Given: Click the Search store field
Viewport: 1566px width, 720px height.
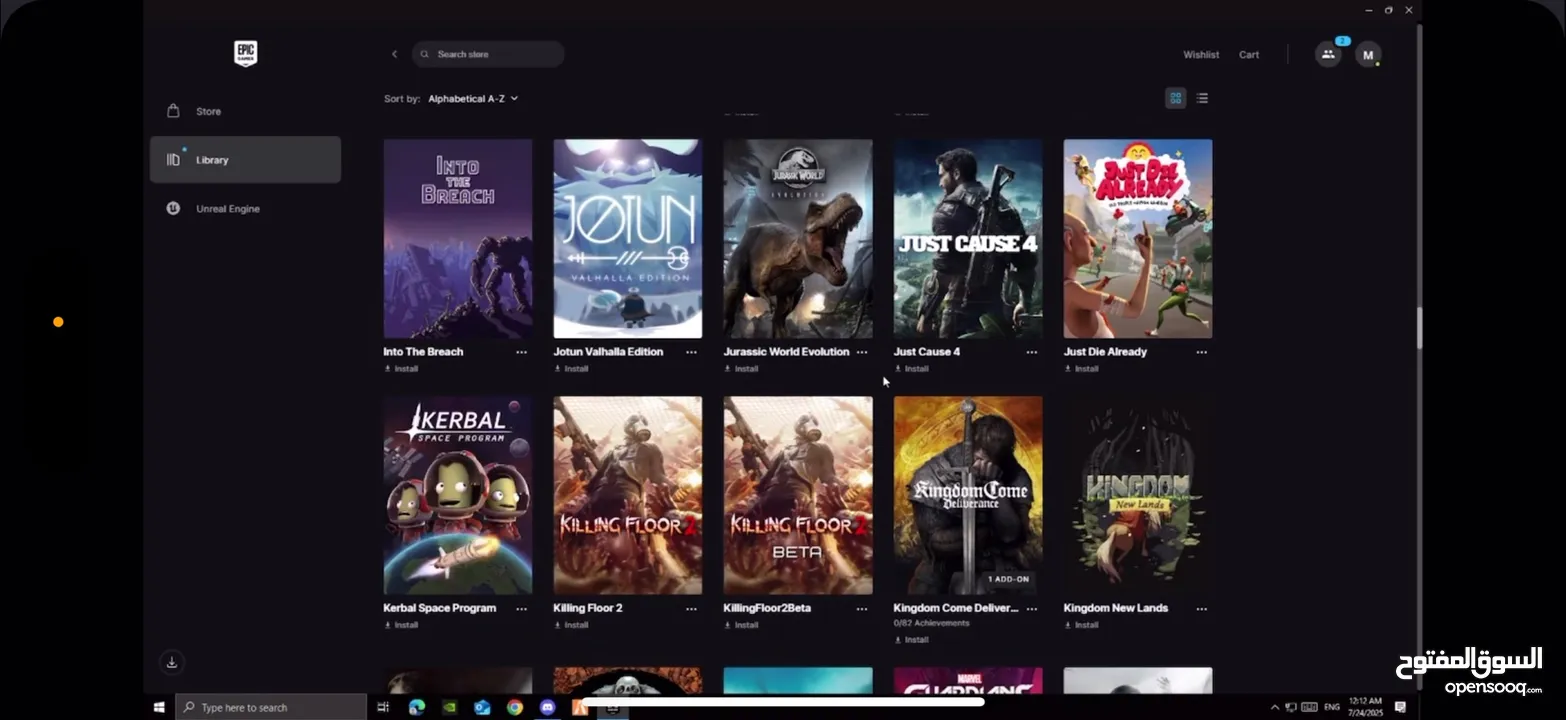Looking at the screenshot, I should pos(488,54).
